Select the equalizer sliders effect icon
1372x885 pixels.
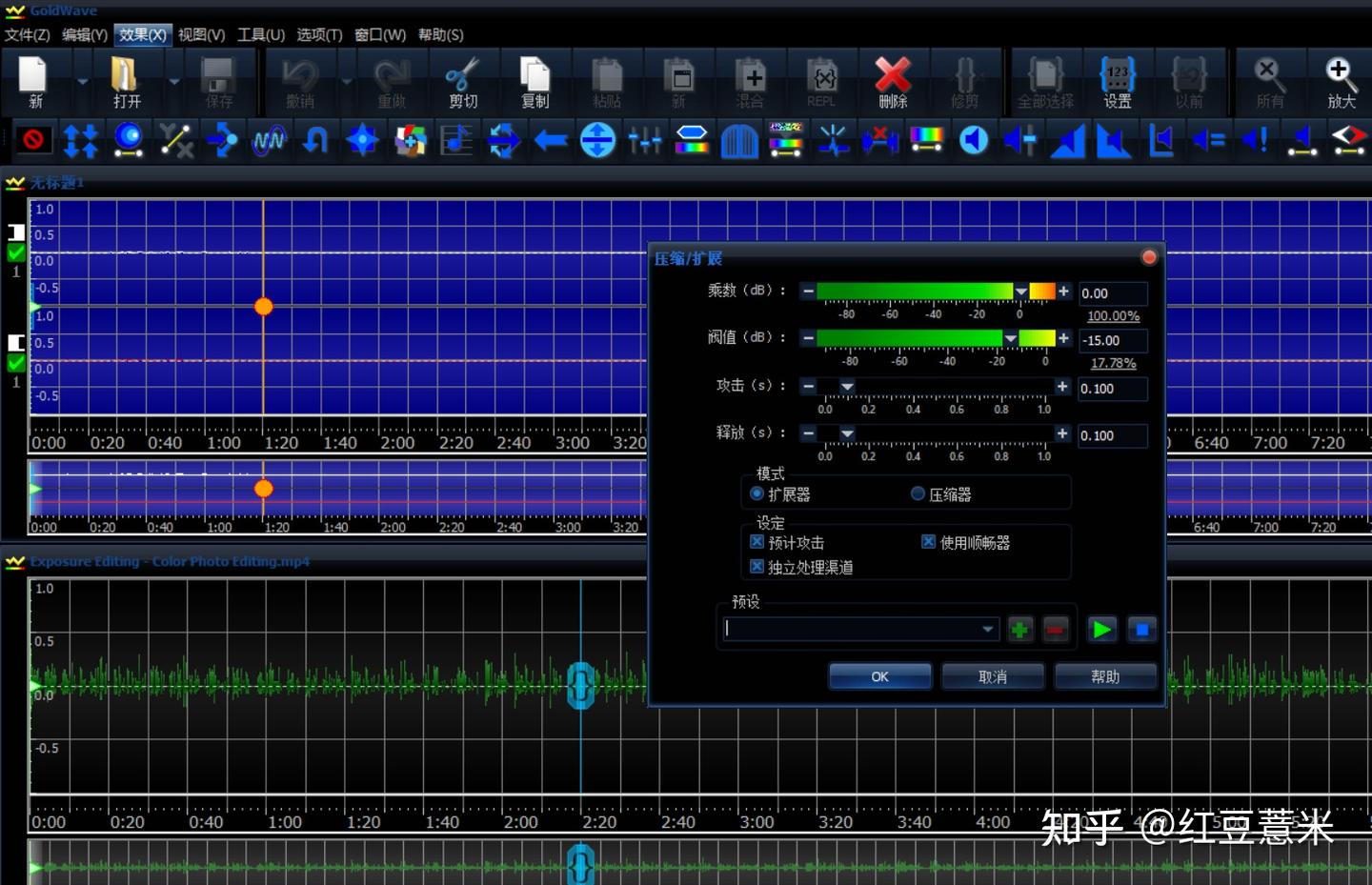[645, 141]
